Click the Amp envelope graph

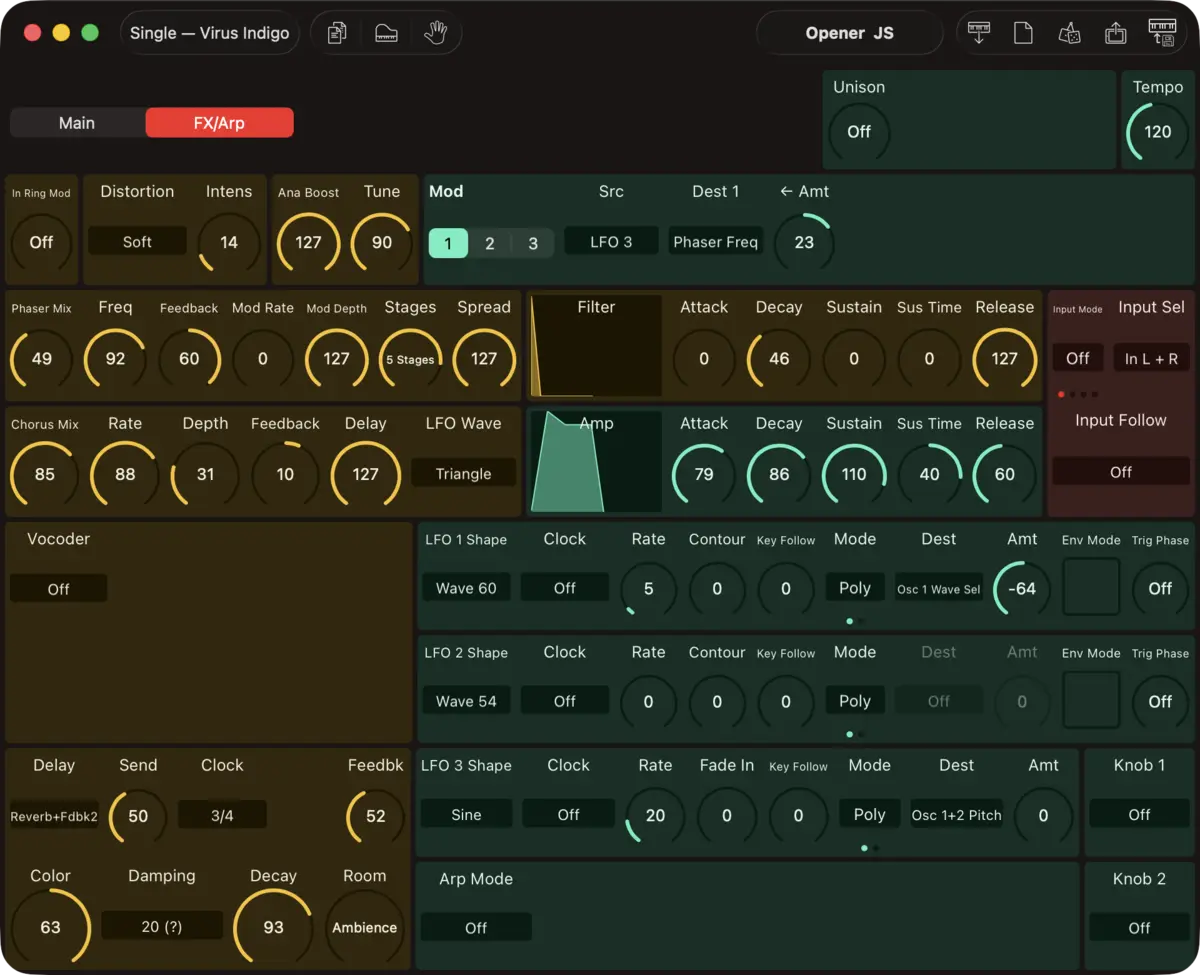[595, 461]
